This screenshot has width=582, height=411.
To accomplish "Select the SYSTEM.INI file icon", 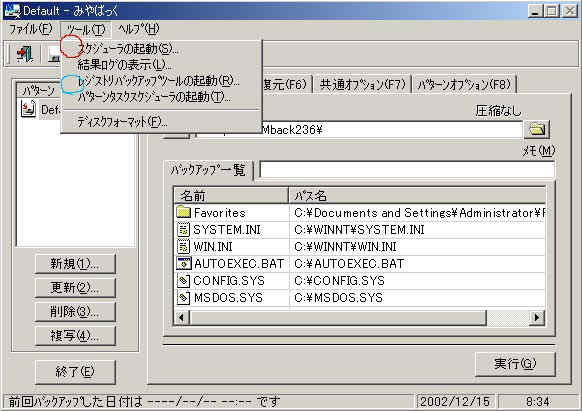I will (183, 229).
